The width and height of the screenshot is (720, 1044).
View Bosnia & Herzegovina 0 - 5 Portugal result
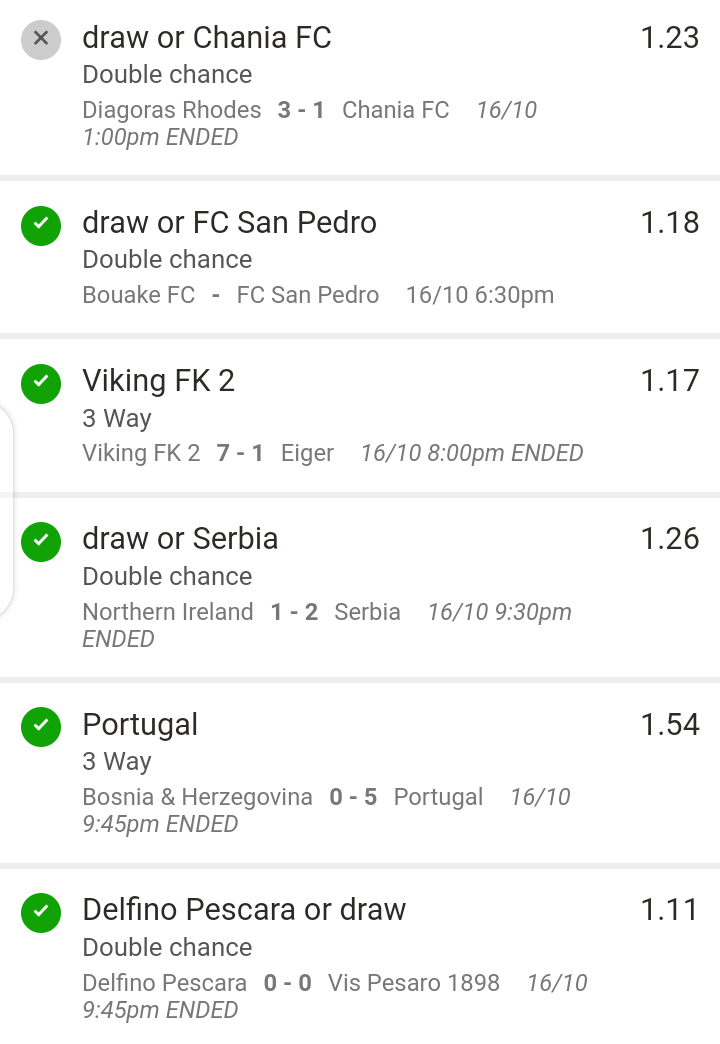[282, 797]
